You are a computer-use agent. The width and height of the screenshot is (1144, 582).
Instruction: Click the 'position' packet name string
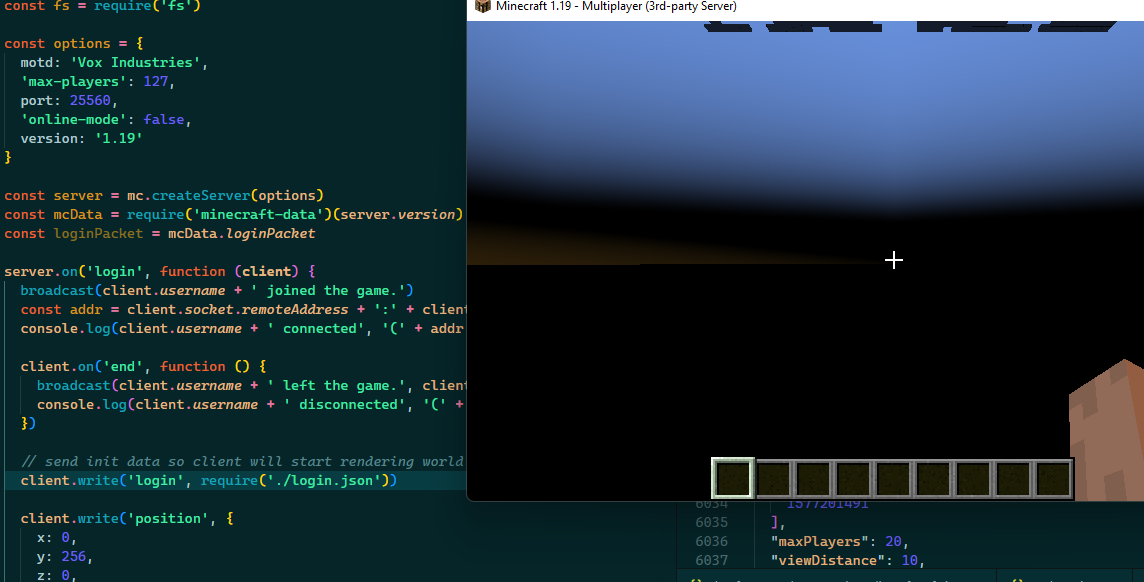pos(168,518)
